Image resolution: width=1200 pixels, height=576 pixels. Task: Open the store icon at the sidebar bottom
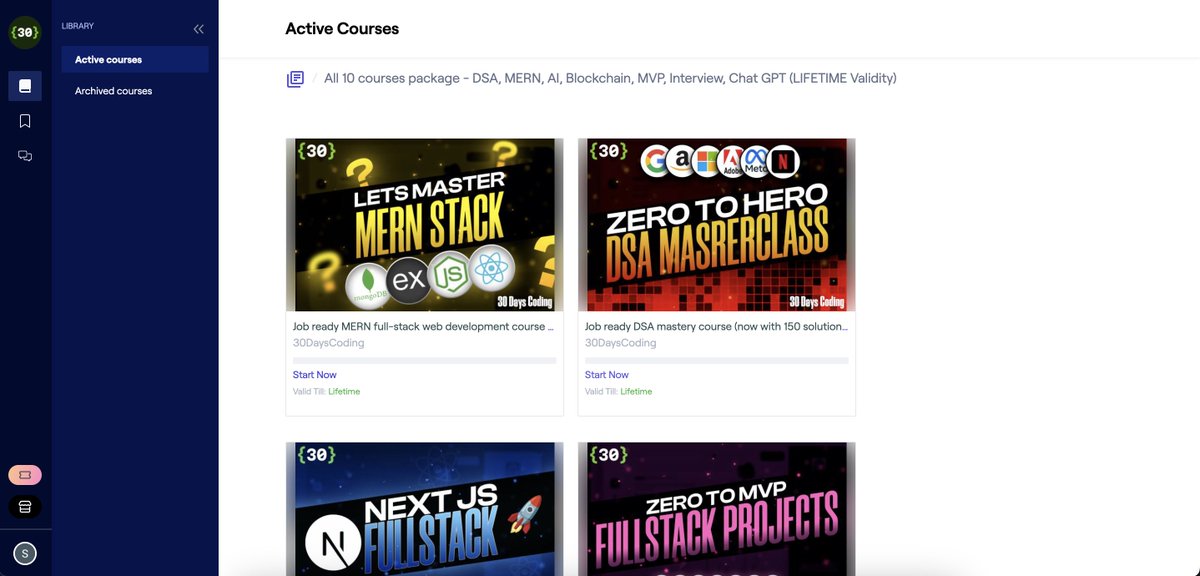pyautogui.click(x=25, y=506)
